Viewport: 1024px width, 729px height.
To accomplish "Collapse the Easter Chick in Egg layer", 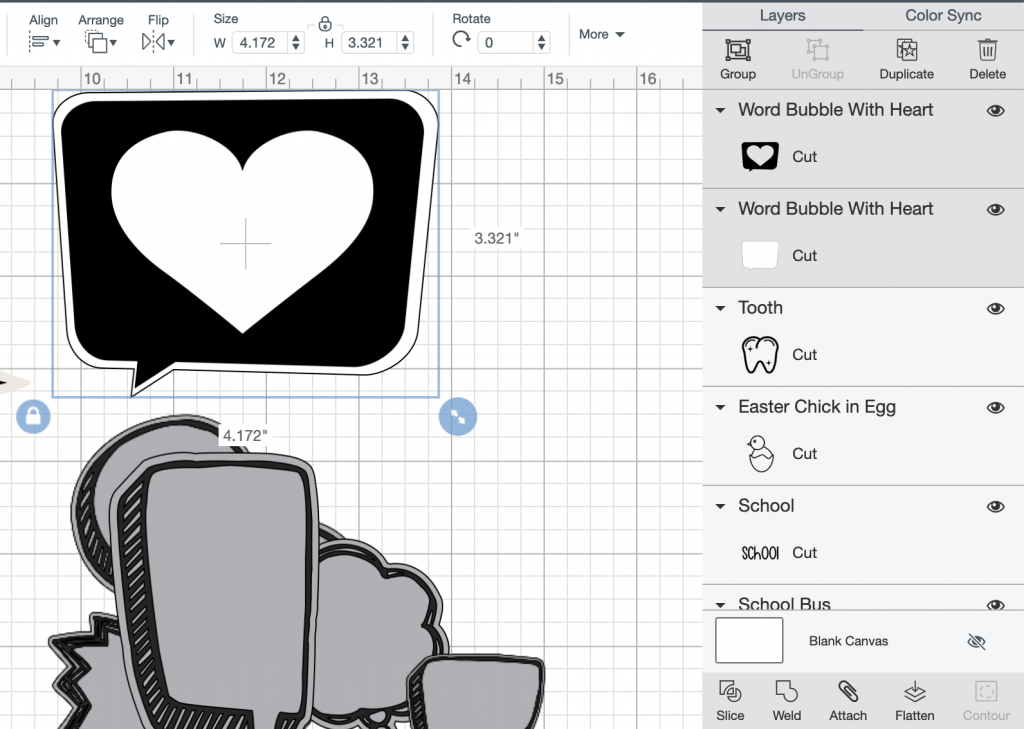I will [722, 407].
